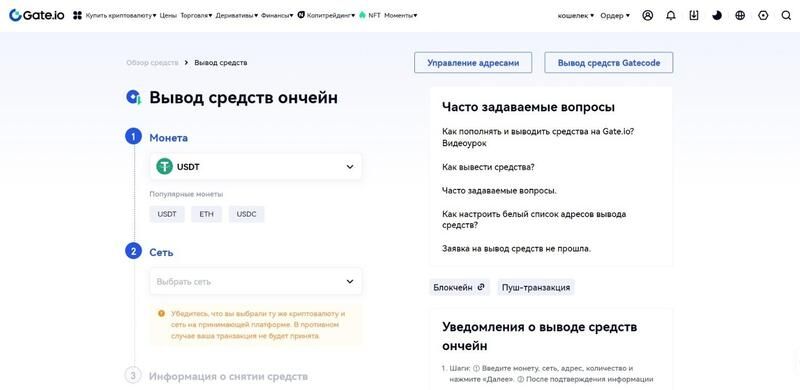Image resolution: width=800 pixels, height=390 pixels.
Task: Select the ETH popular coin chip
Action: tap(207, 214)
